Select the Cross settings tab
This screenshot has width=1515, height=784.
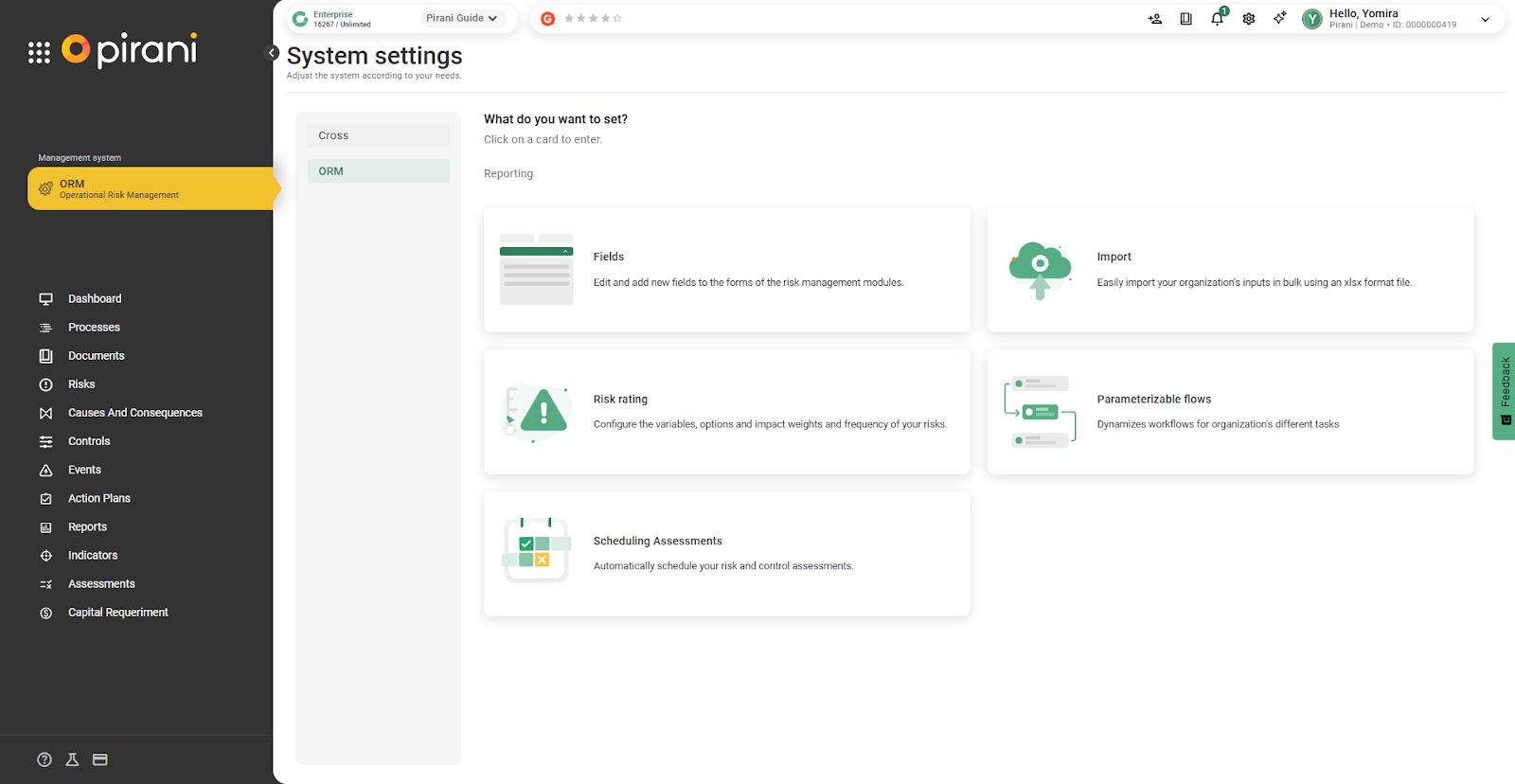click(x=378, y=135)
